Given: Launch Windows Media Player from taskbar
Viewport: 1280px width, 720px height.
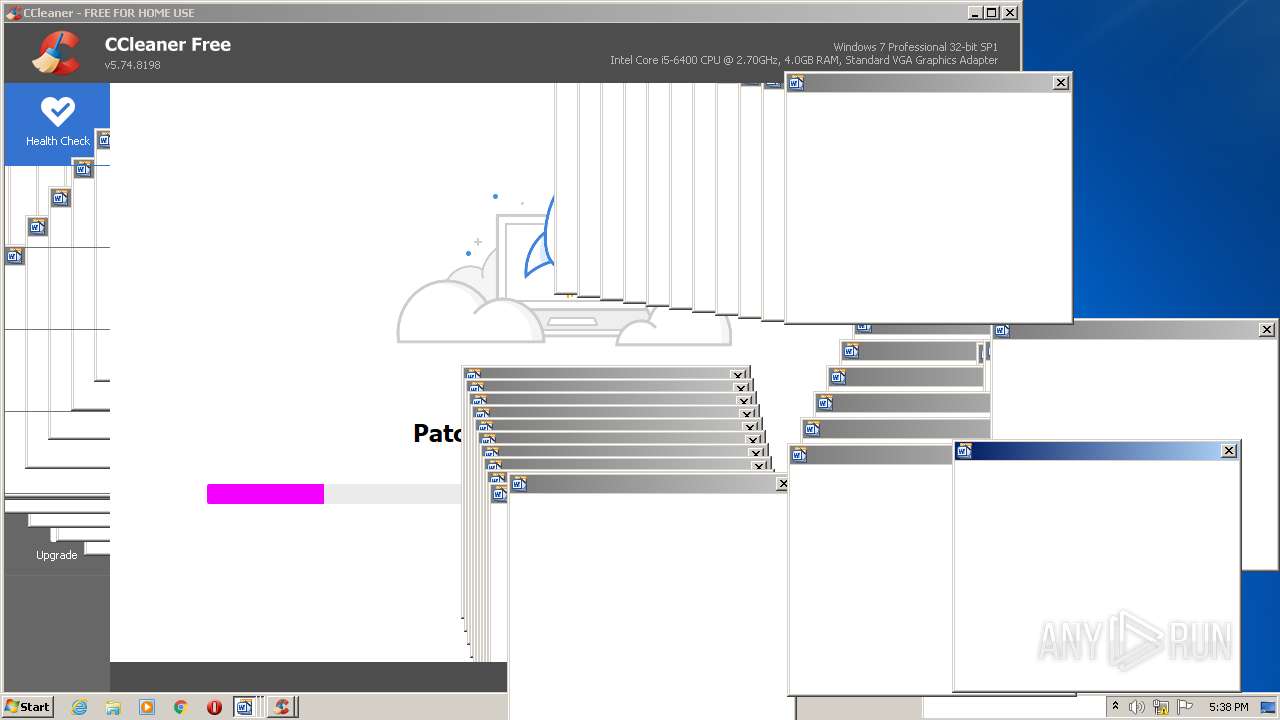Looking at the screenshot, I should click(147, 707).
